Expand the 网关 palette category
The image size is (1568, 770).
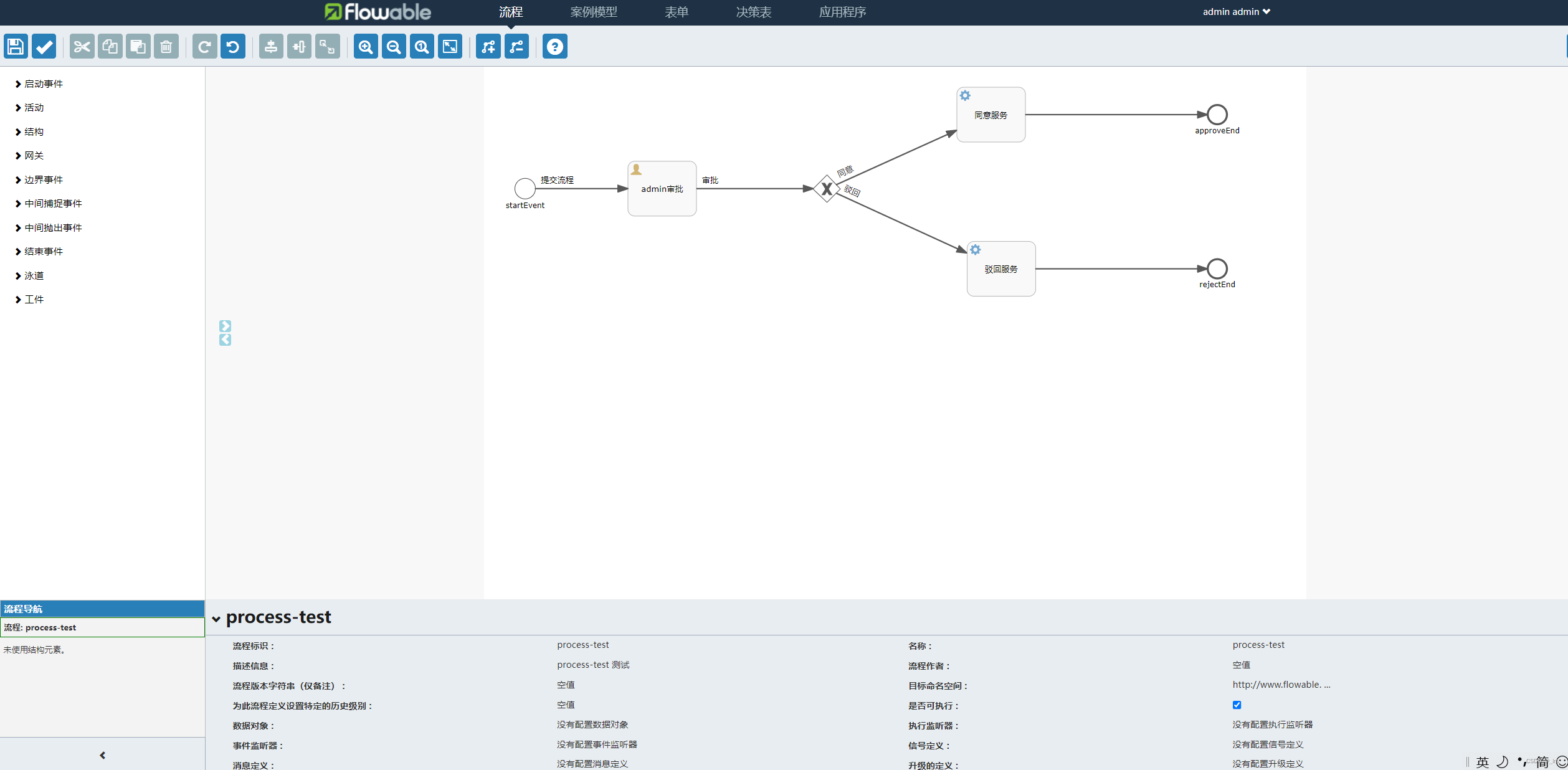coord(34,155)
